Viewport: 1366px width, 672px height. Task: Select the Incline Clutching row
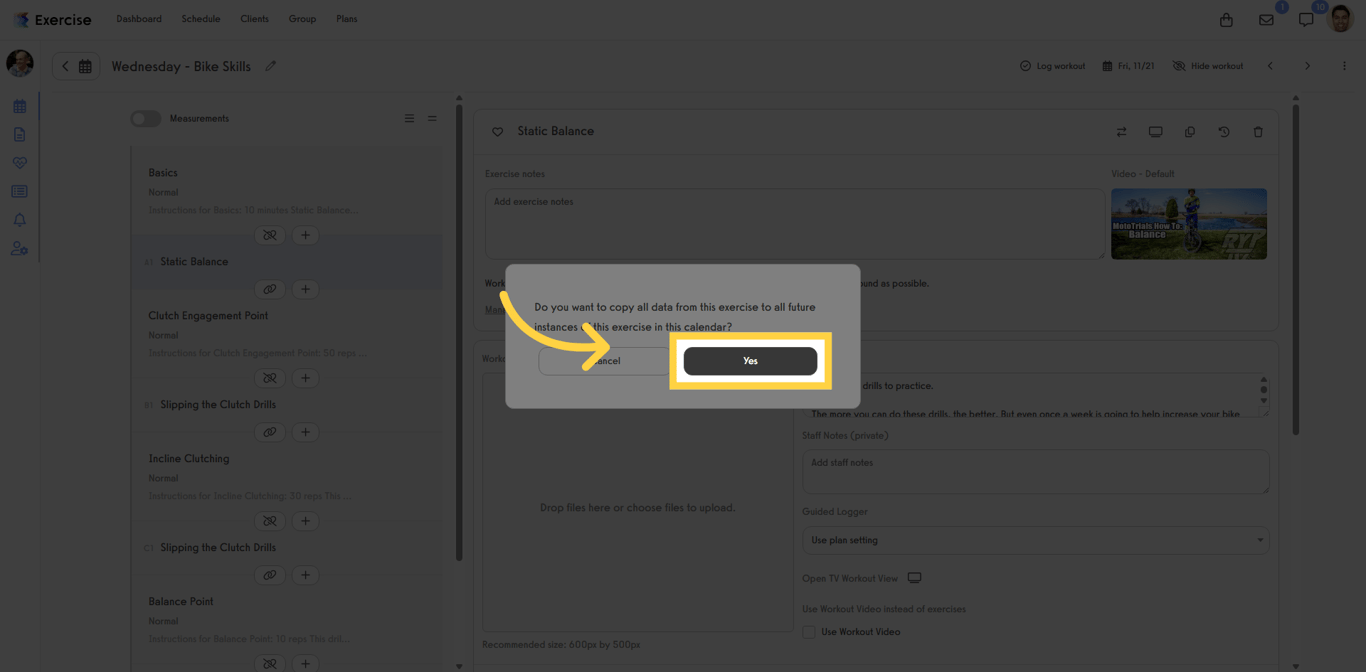pyautogui.click(x=286, y=476)
